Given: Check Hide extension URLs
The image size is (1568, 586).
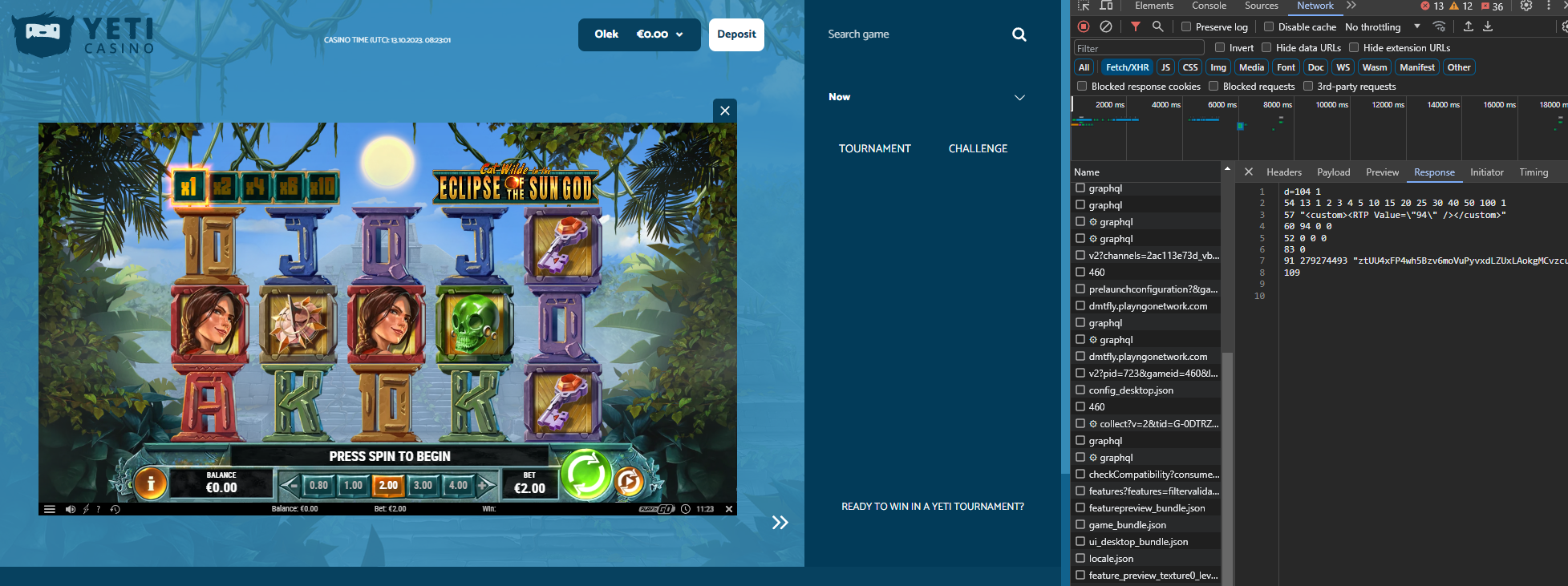Looking at the screenshot, I should [x=1354, y=47].
